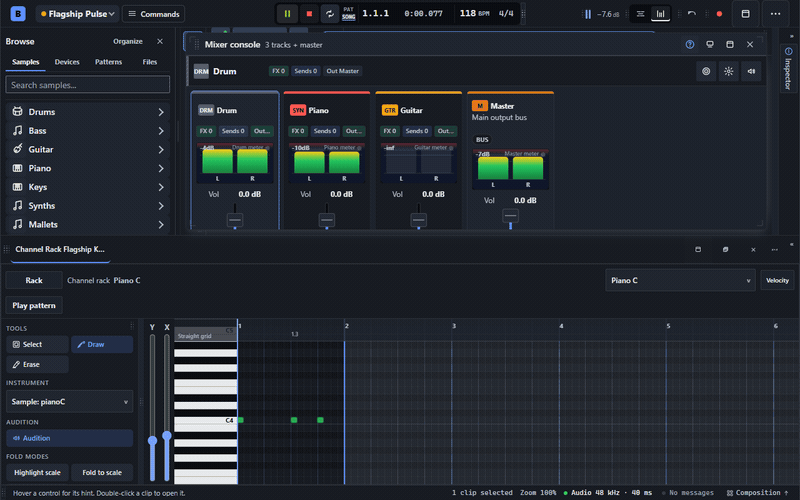The width and height of the screenshot is (800, 500).
Task: Enable Highlight scale fold mode
Action: (37, 472)
